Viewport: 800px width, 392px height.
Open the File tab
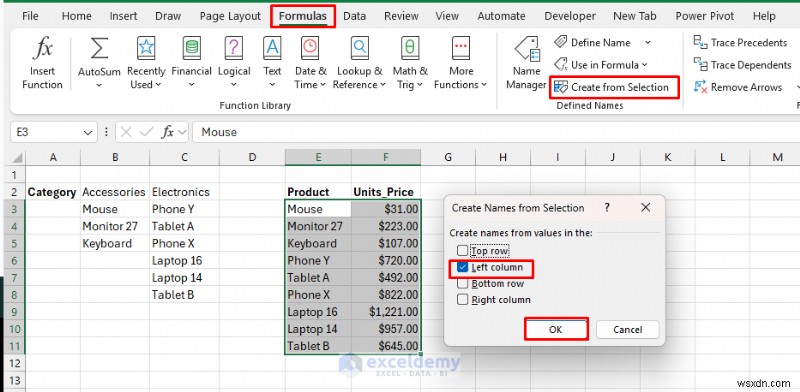(x=30, y=16)
